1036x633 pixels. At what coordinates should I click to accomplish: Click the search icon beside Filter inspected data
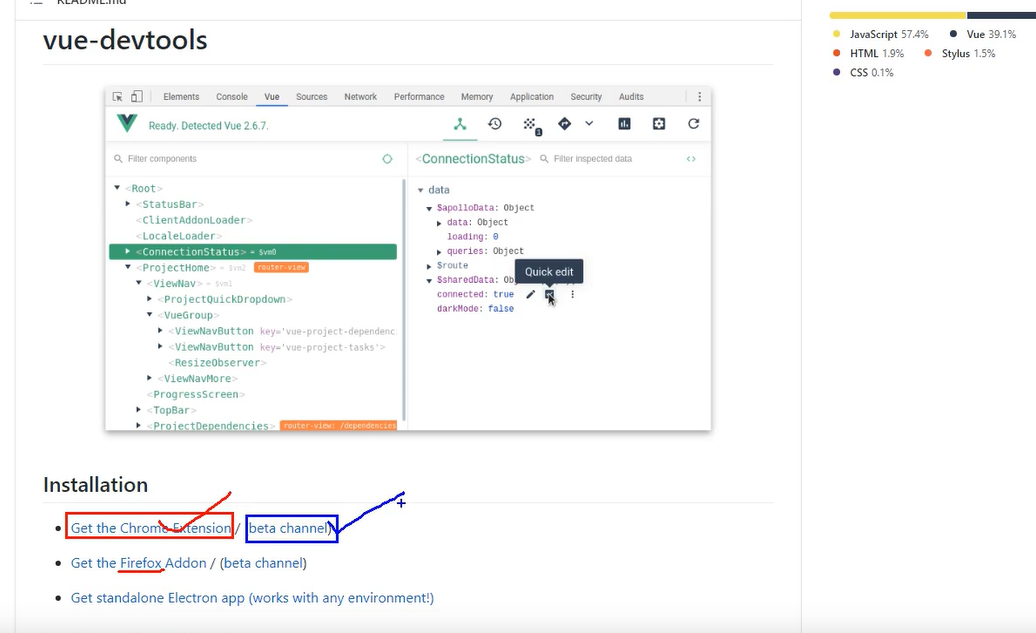[544, 159]
